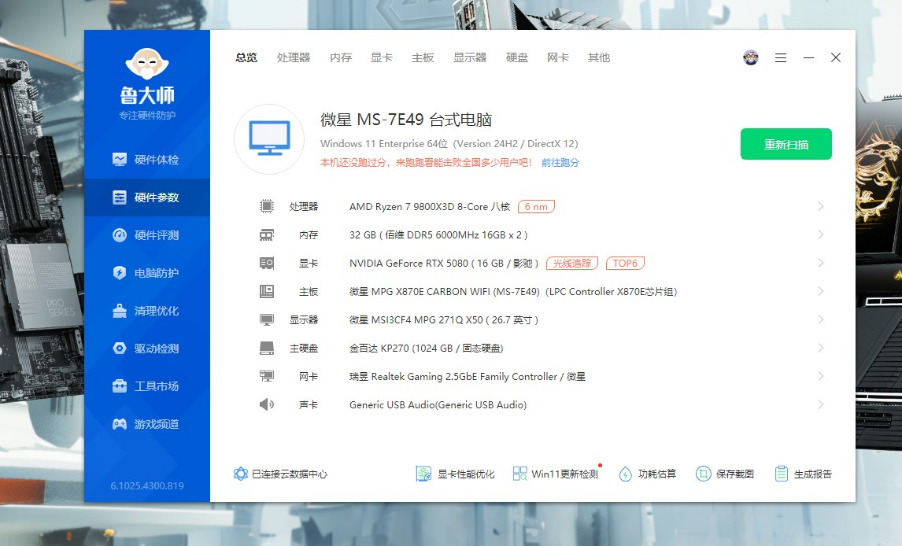Screen dimensions: 902x546
Task: Click the memory module icon
Action: (x=266, y=235)
